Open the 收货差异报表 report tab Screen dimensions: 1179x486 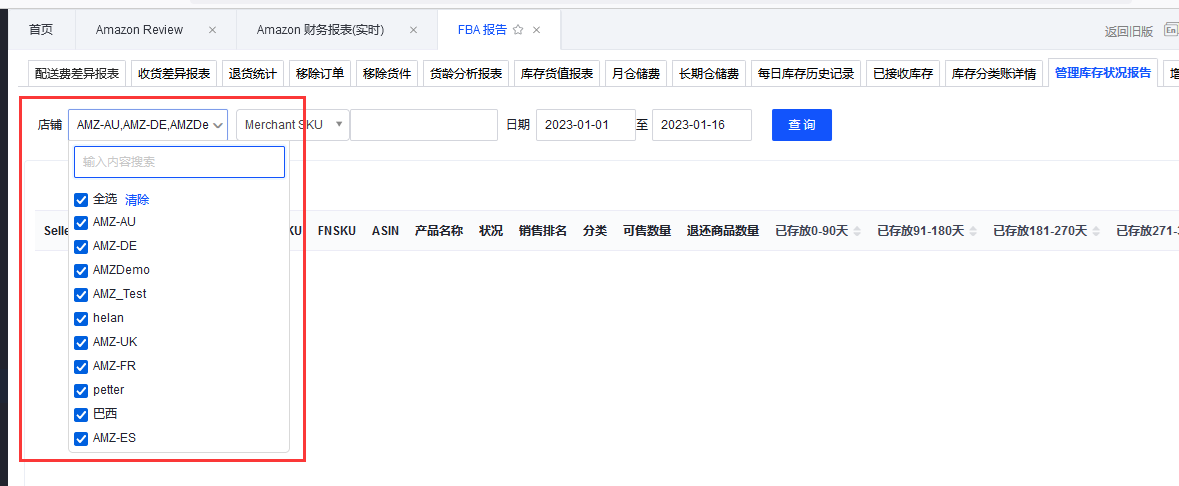(174, 74)
